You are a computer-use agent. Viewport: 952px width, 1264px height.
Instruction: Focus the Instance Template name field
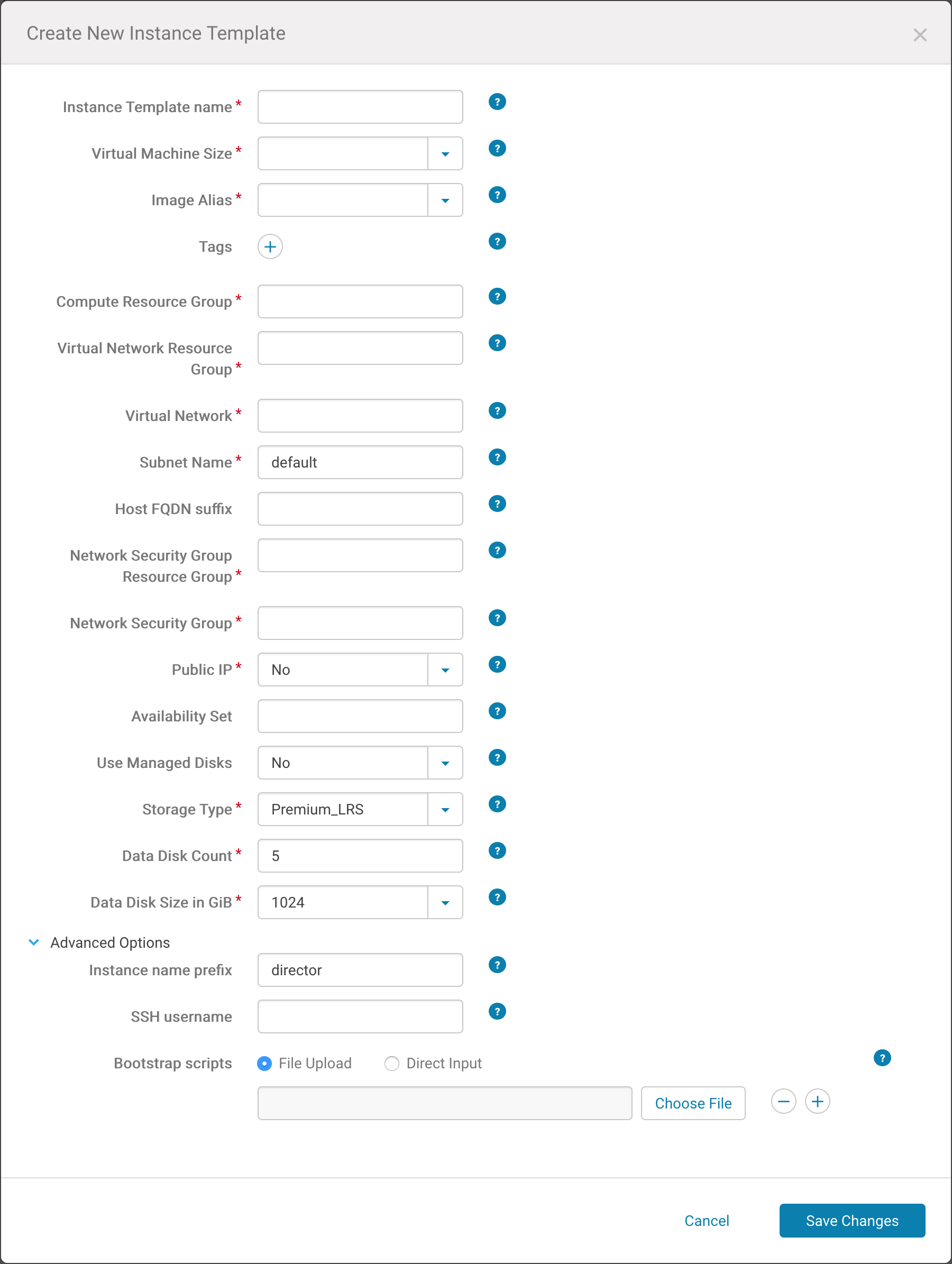click(x=360, y=107)
